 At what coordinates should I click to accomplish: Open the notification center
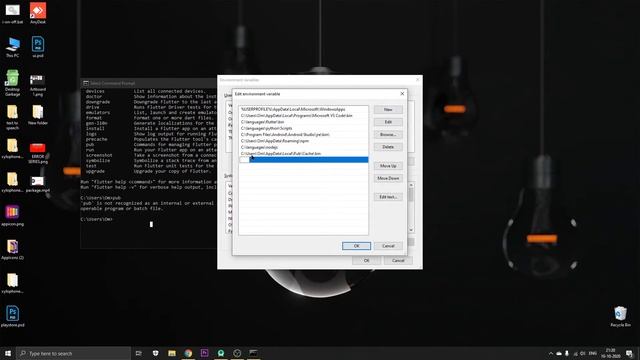[x=629, y=353]
